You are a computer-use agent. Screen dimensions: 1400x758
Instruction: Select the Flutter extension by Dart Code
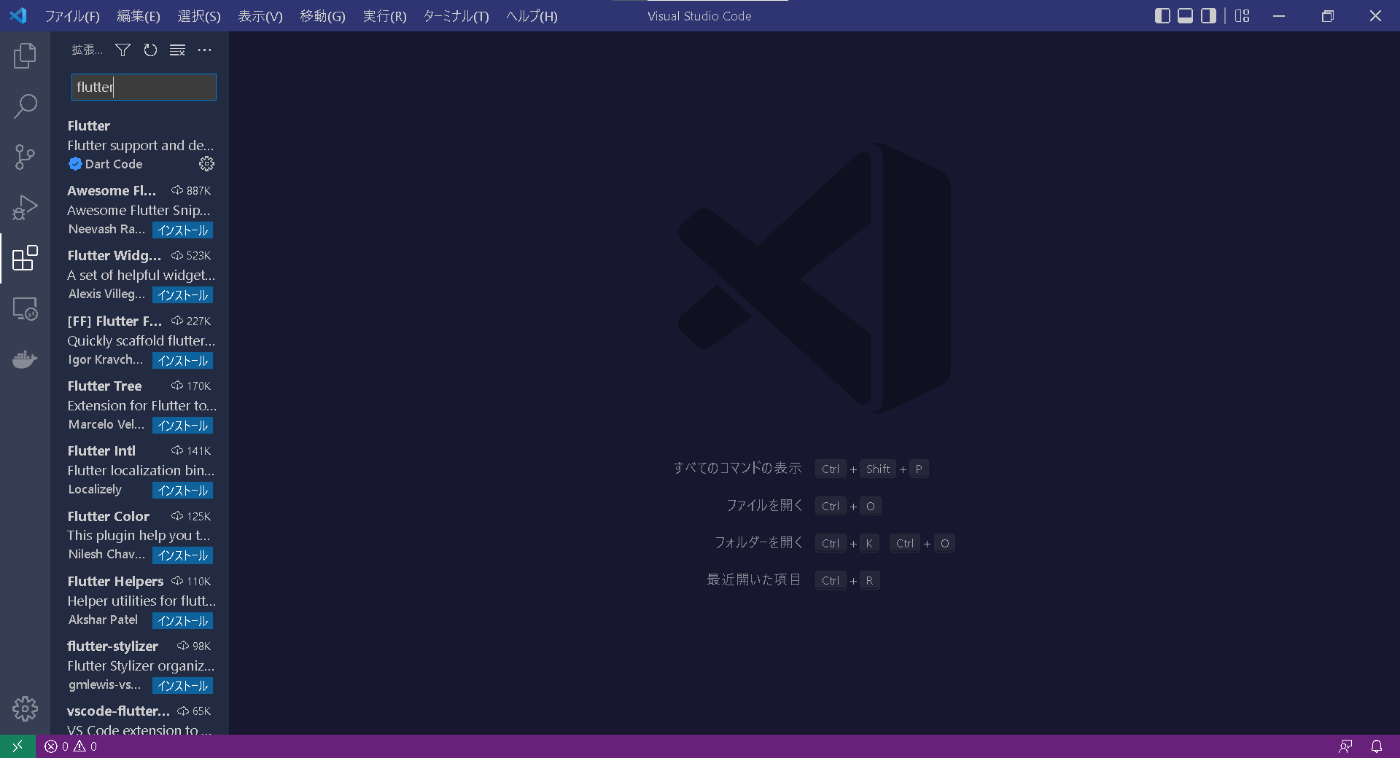pyautogui.click(x=140, y=145)
